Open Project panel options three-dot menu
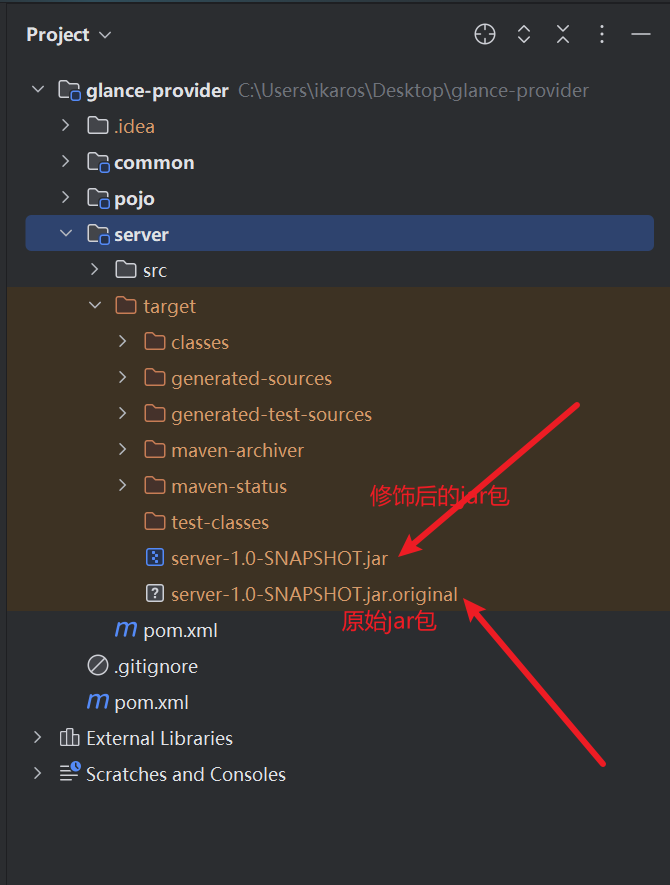The width and height of the screenshot is (670, 885). coord(602,34)
